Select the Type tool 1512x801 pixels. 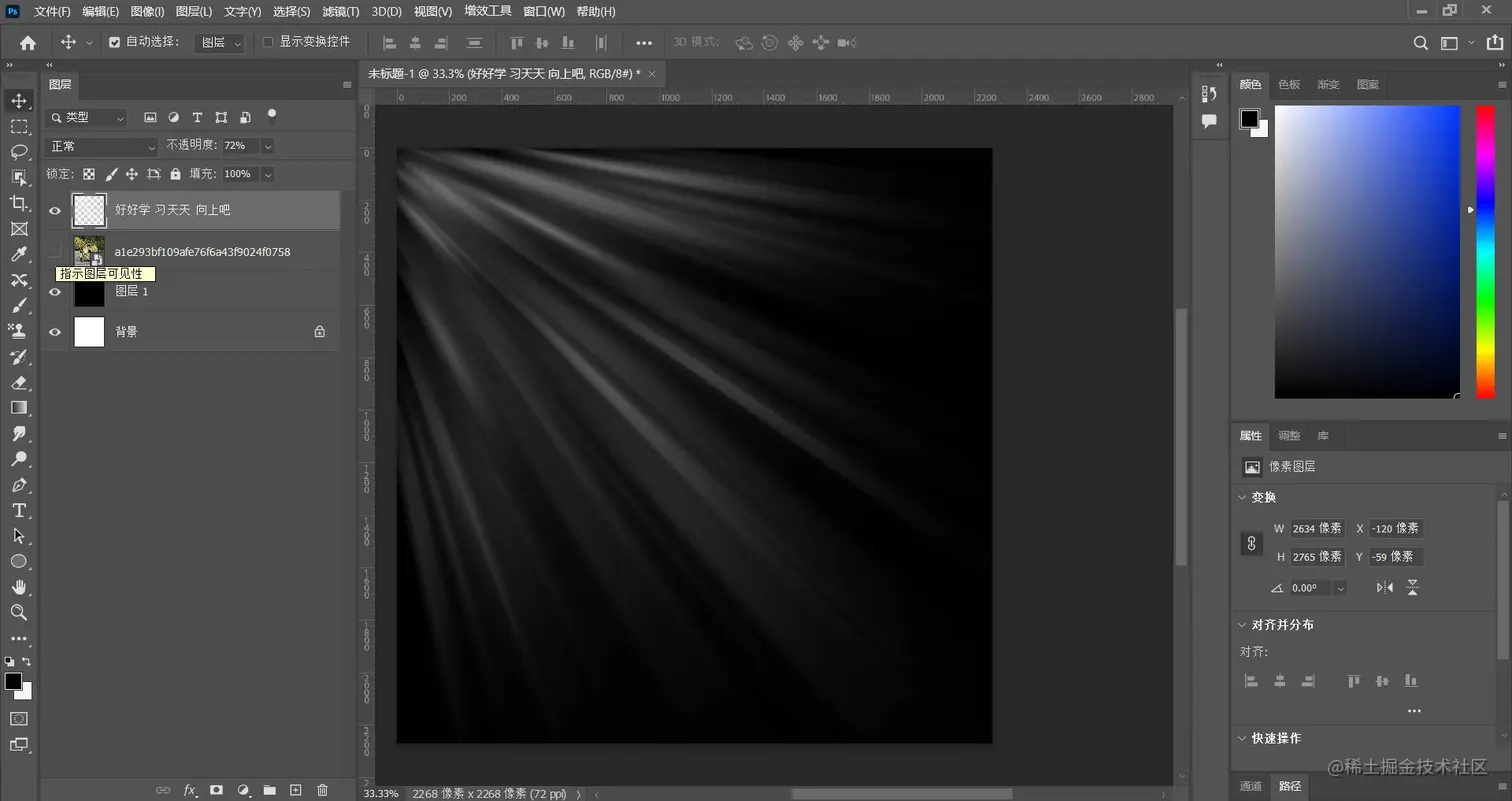pyautogui.click(x=18, y=510)
